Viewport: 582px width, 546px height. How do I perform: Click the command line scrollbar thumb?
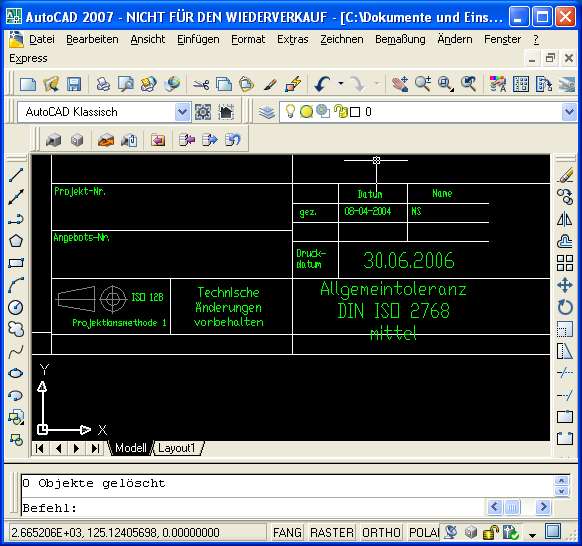point(512,507)
